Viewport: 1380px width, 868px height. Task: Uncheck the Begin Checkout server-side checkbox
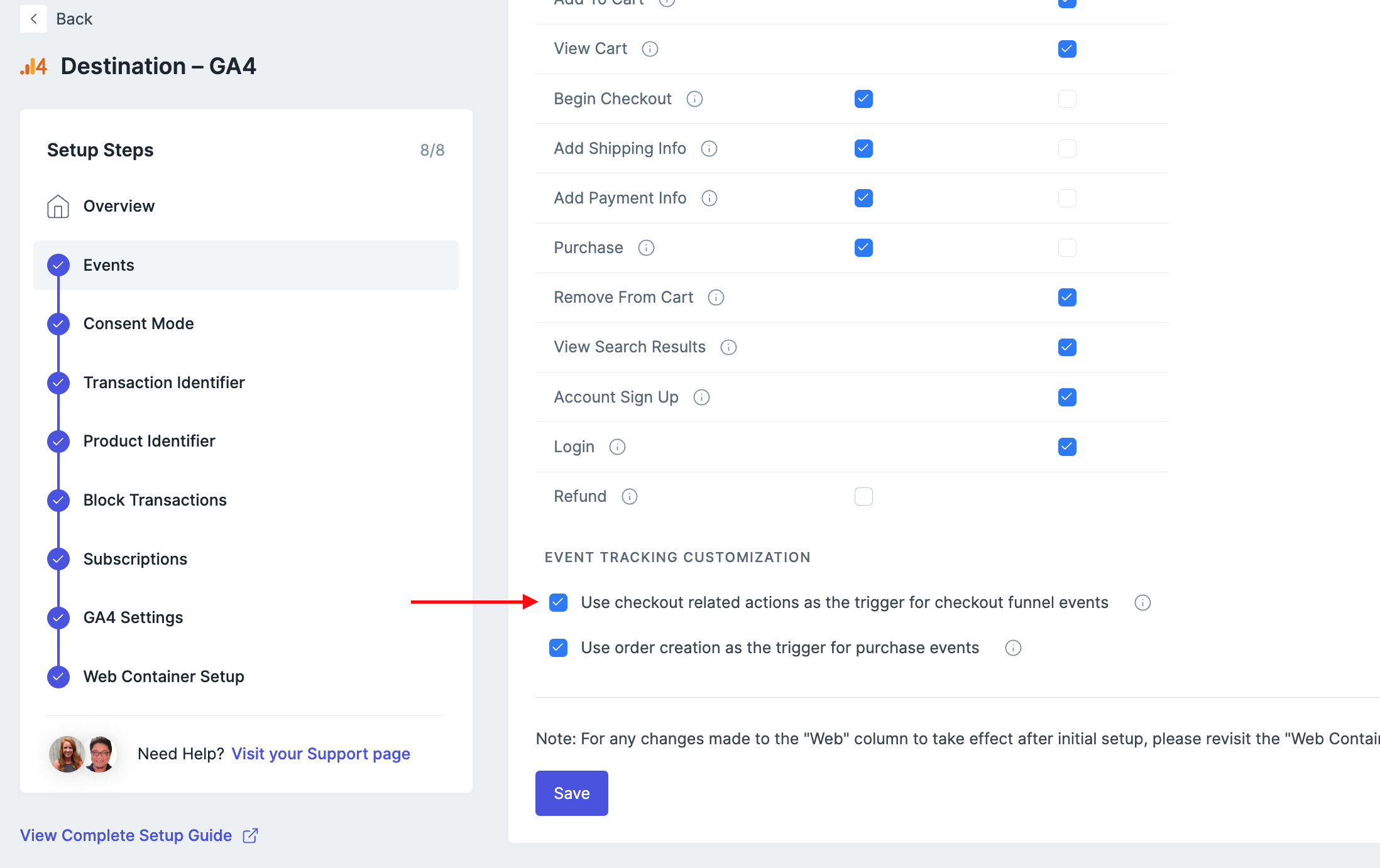coord(863,99)
